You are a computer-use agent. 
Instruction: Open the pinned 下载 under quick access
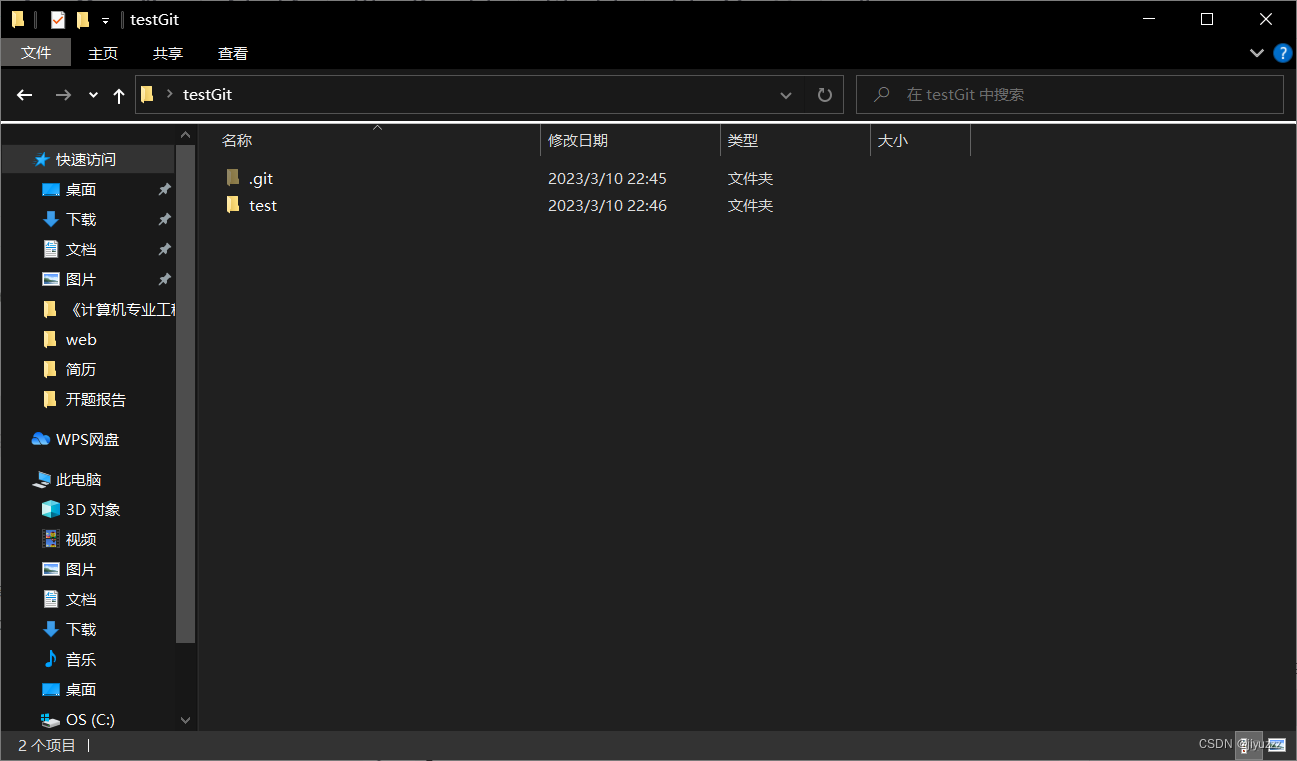tap(81, 220)
